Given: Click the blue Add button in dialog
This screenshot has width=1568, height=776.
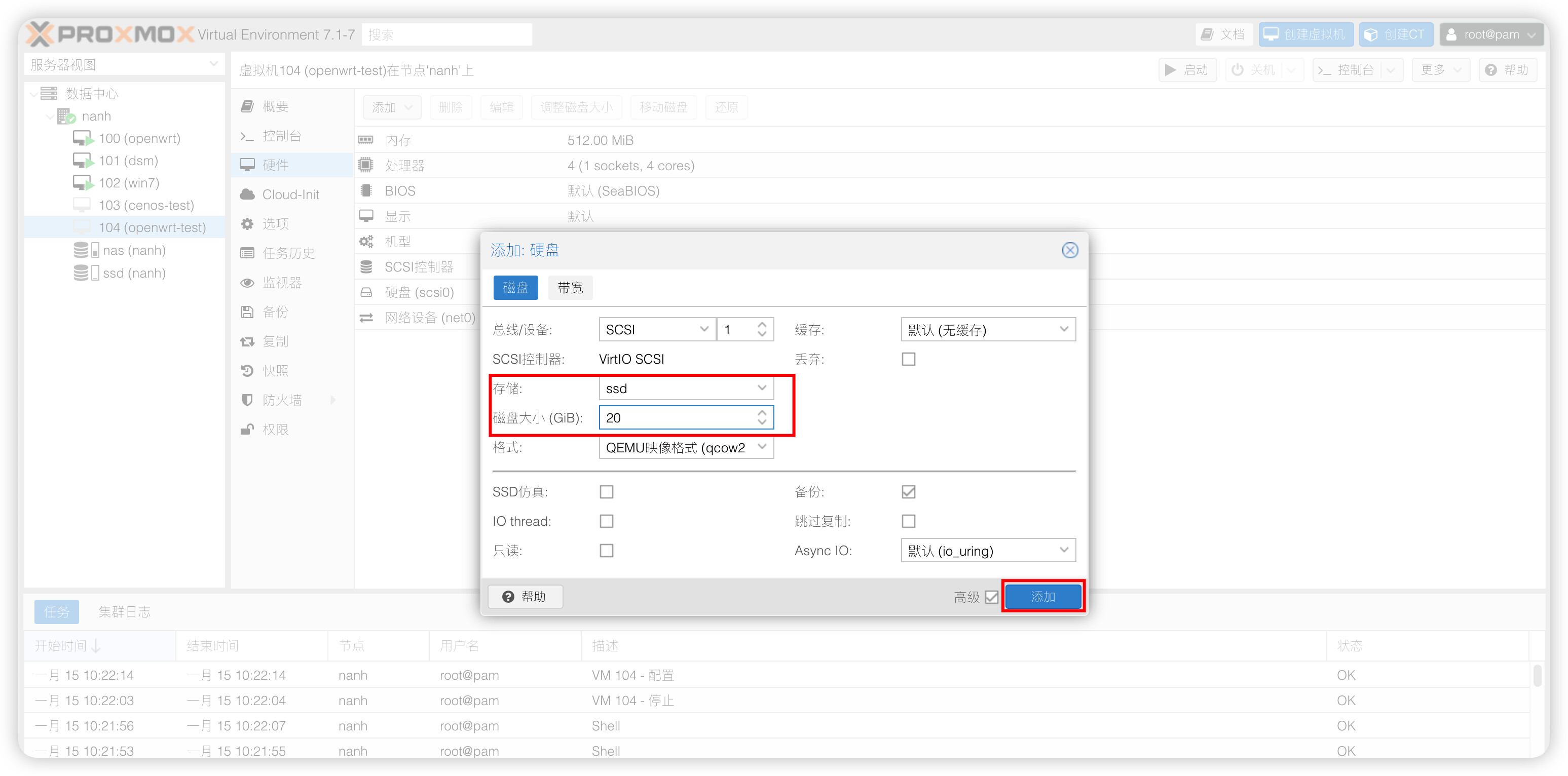Looking at the screenshot, I should 1042,597.
